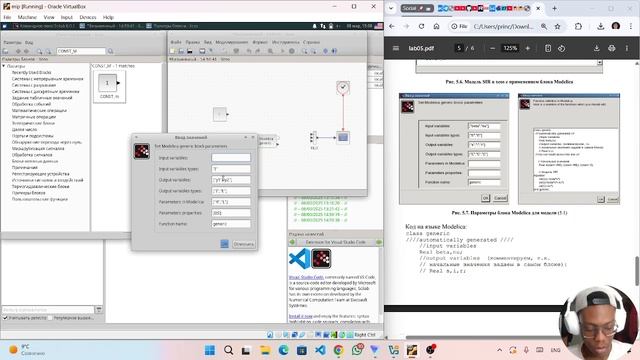Follow the Visual Studio Code link
Screen dimensions: 640x360
[306, 277]
